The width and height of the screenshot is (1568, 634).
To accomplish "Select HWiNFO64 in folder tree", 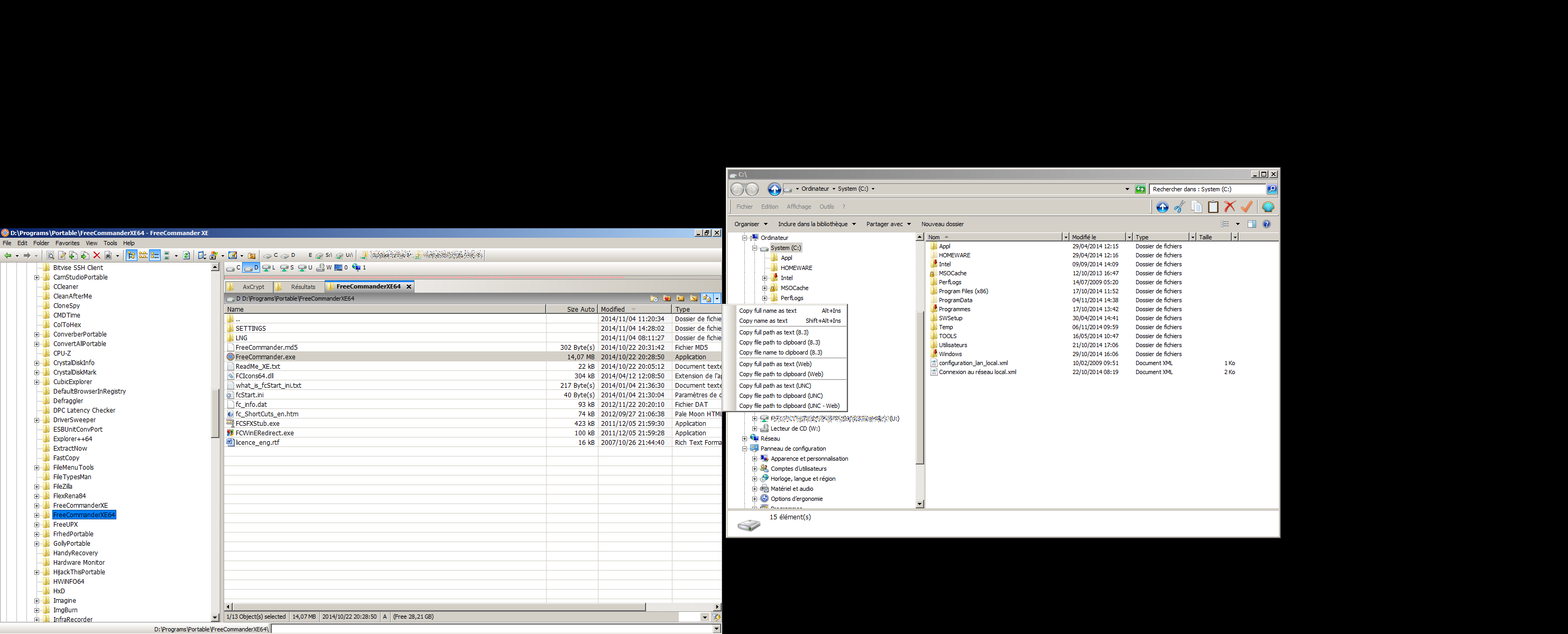I will (68, 582).
